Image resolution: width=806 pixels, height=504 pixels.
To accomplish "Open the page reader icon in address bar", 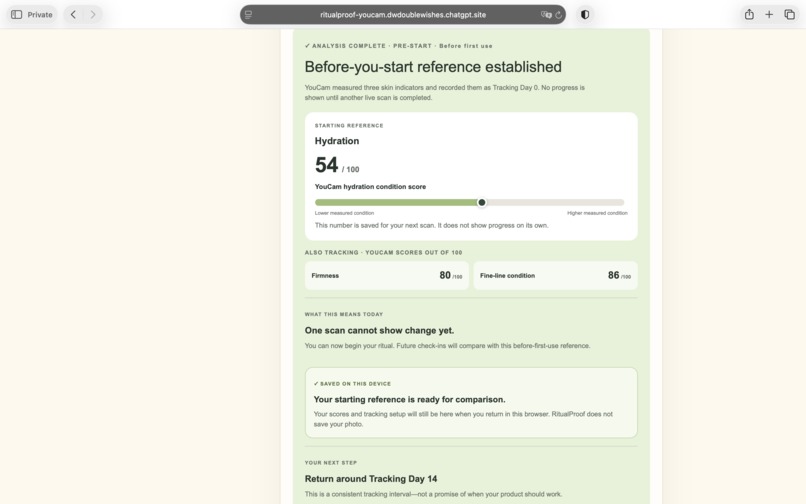I will pos(248,15).
